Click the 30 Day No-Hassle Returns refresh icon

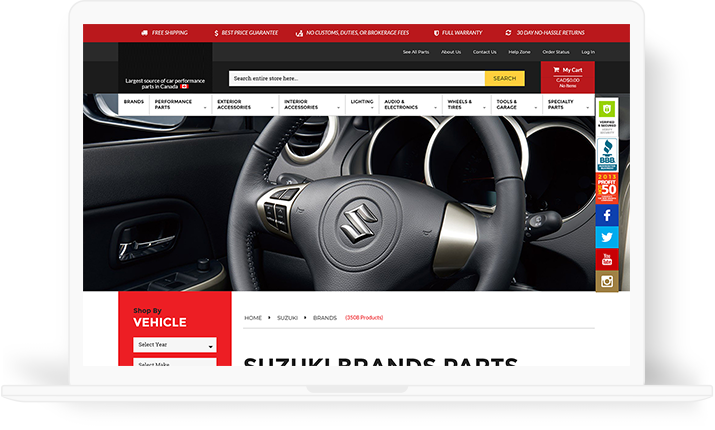(x=508, y=33)
